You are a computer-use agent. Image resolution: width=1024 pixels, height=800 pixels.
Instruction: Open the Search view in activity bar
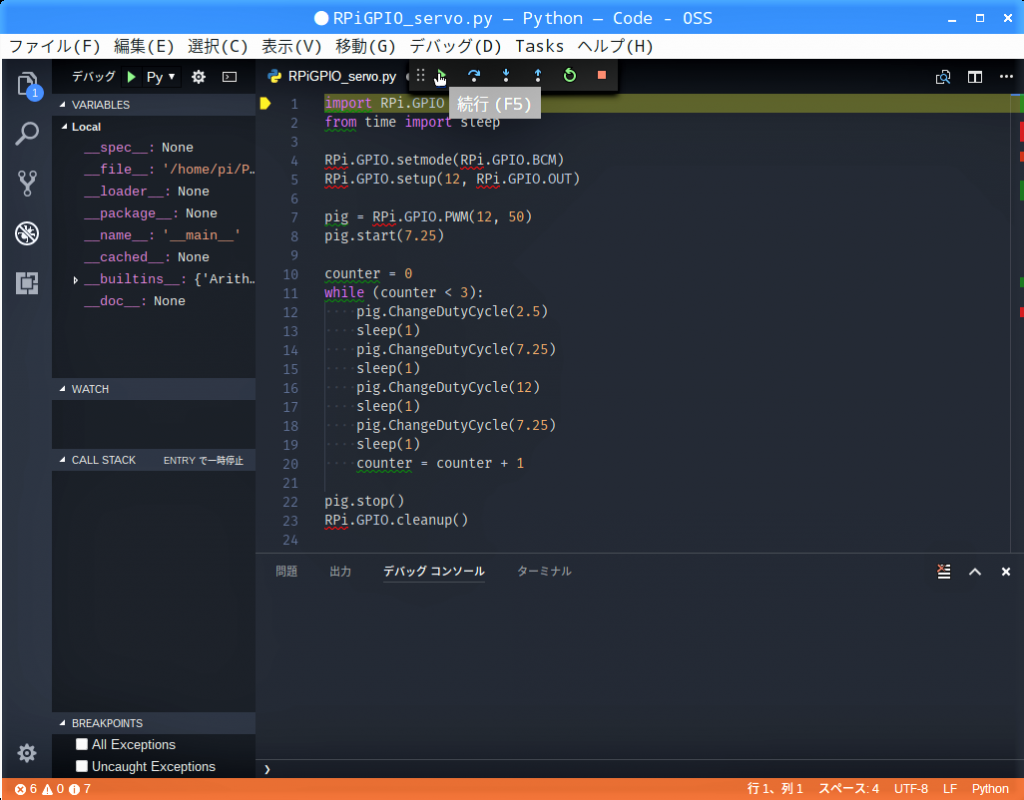(x=27, y=134)
